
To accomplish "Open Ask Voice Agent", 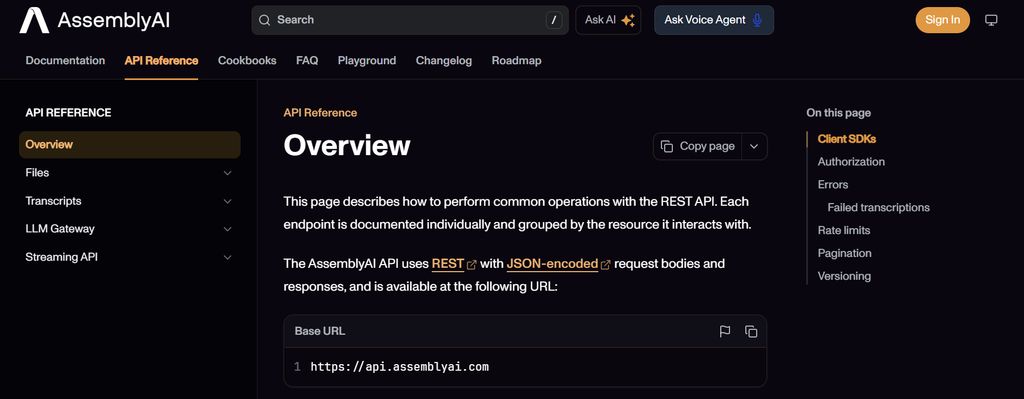I will coord(714,20).
